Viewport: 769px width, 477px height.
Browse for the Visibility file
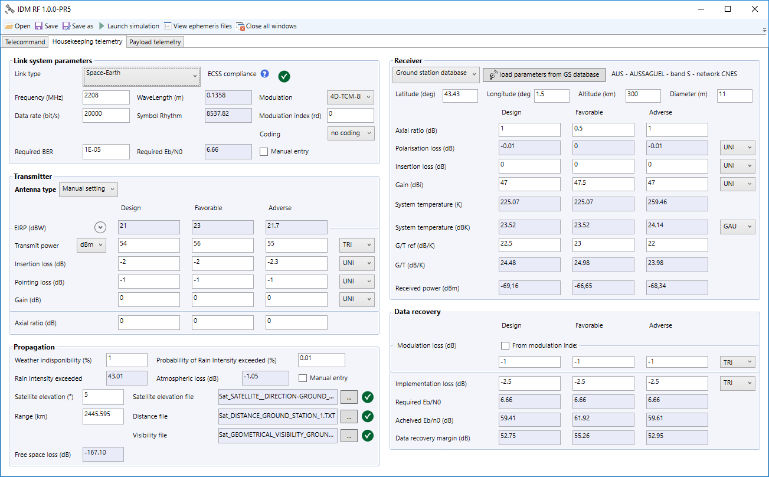point(348,435)
